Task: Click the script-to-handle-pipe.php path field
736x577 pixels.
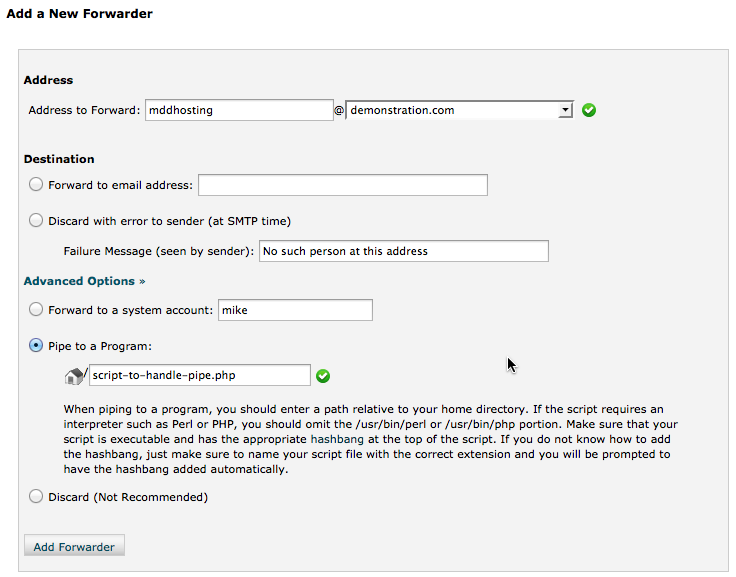Action: [200, 375]
